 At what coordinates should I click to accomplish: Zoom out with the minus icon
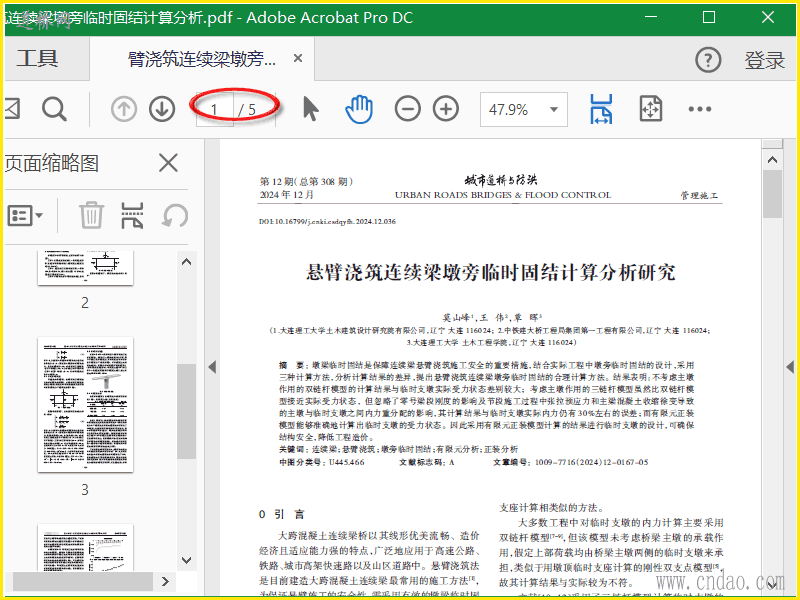pyautogui.click(x=408, y=109)
